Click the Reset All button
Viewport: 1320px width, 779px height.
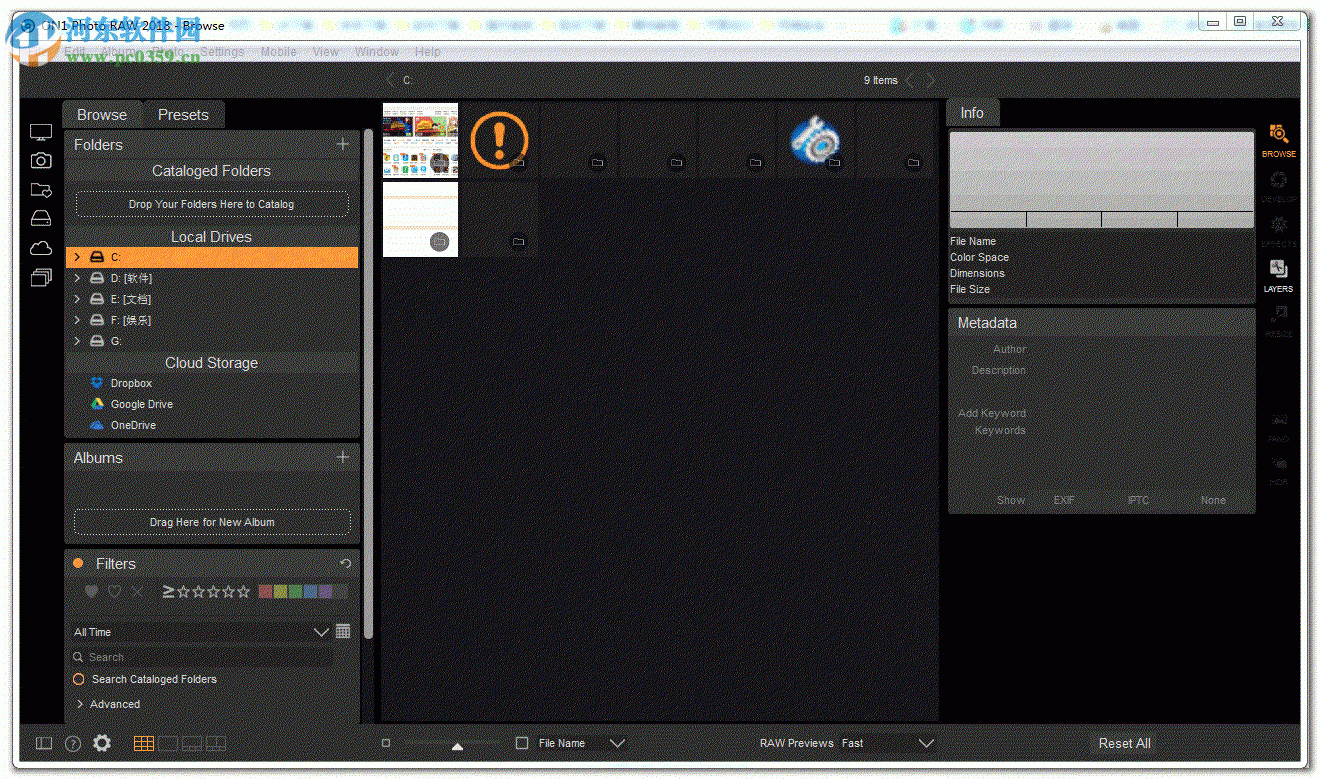pos(1124,743)
